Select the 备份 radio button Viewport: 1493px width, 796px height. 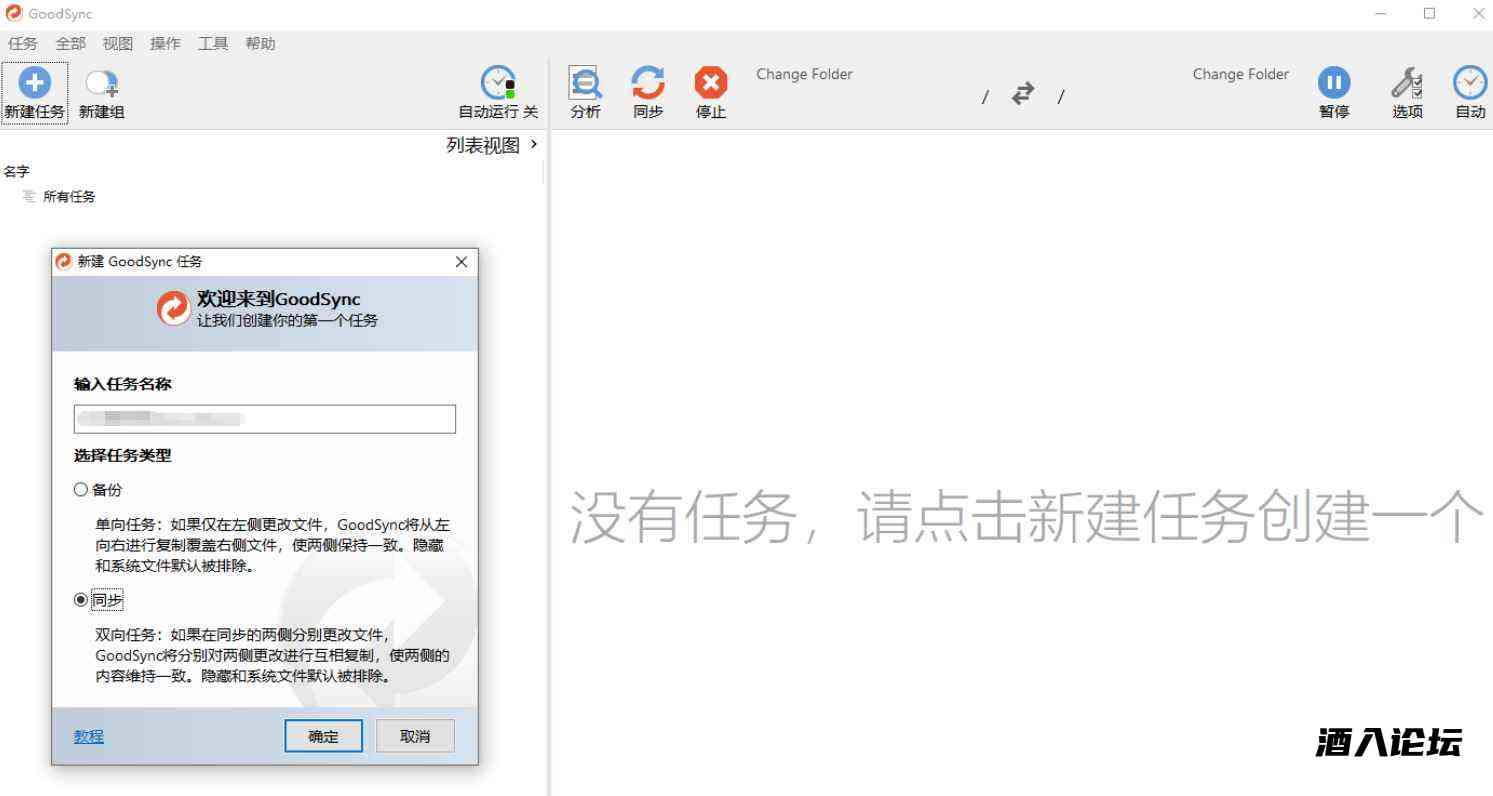click(x=81, y=490)
